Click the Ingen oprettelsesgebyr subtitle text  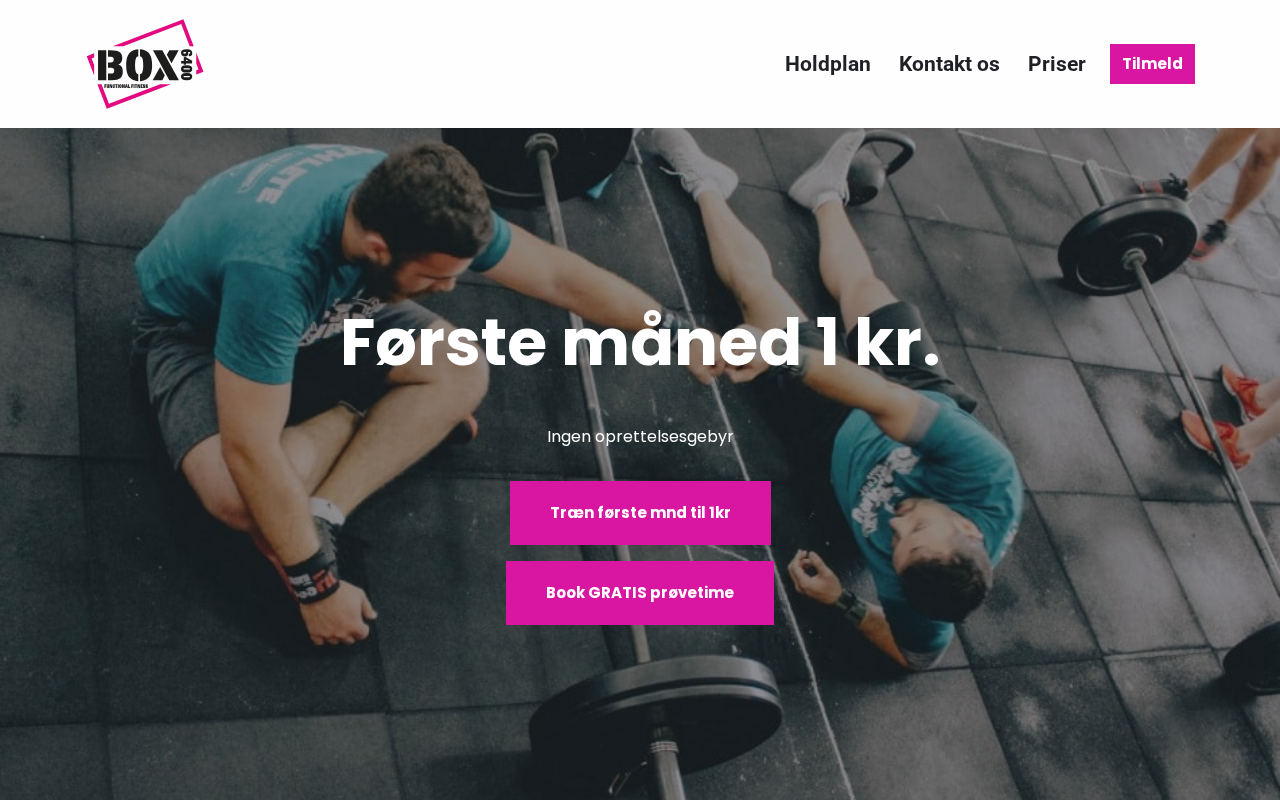[x=640, y=437]
